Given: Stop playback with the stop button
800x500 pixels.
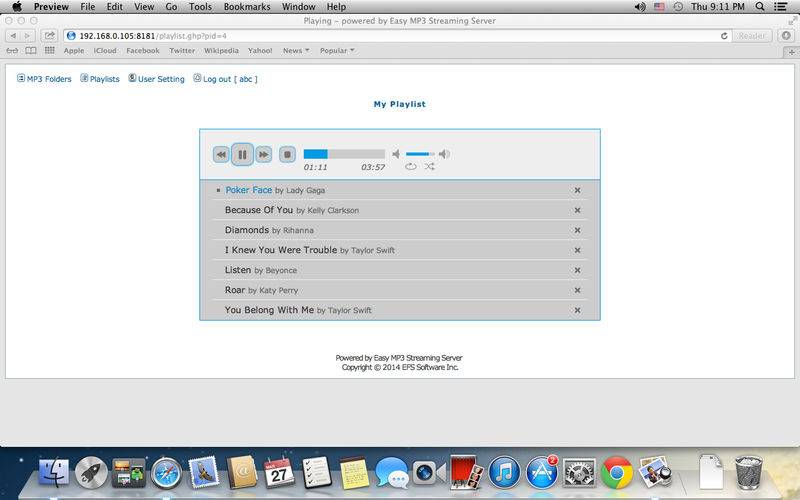Looking at the screenshot, I should coord(287,154).
